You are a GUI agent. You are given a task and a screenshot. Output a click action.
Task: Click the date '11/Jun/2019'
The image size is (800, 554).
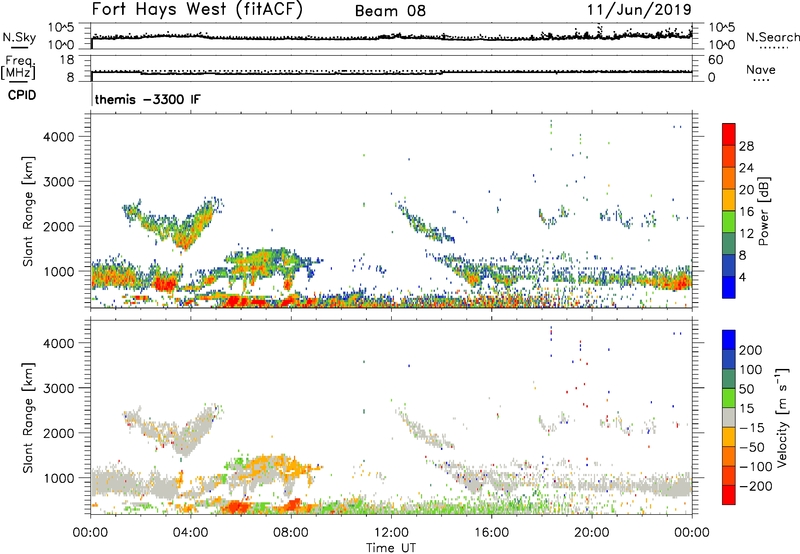[x=639, y=10]
